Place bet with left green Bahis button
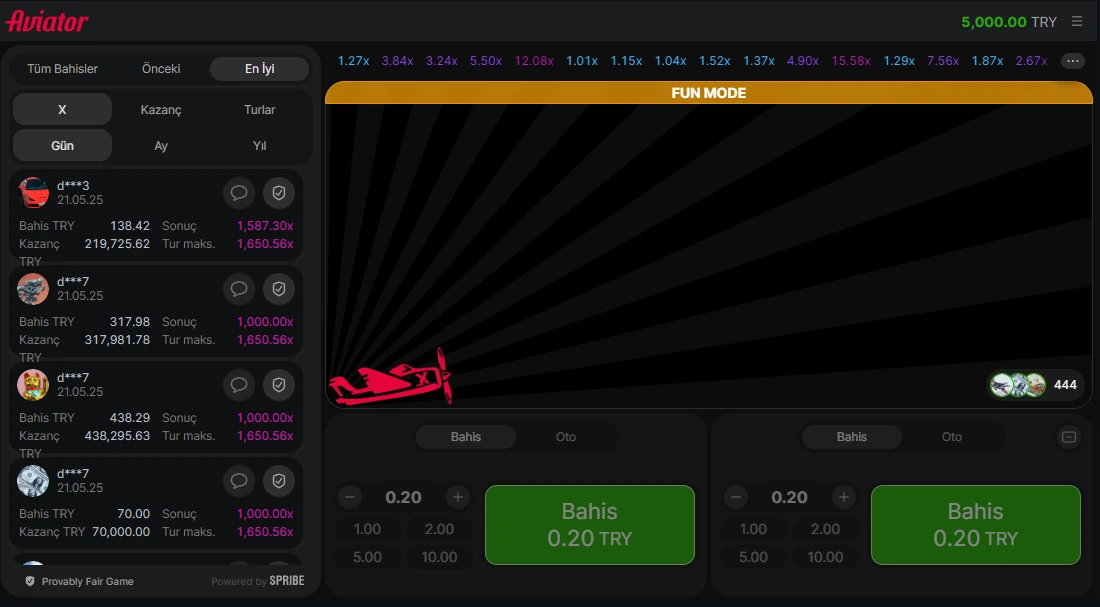The height and width of the screenshot is (607, 1100). [x=590, y=525]
